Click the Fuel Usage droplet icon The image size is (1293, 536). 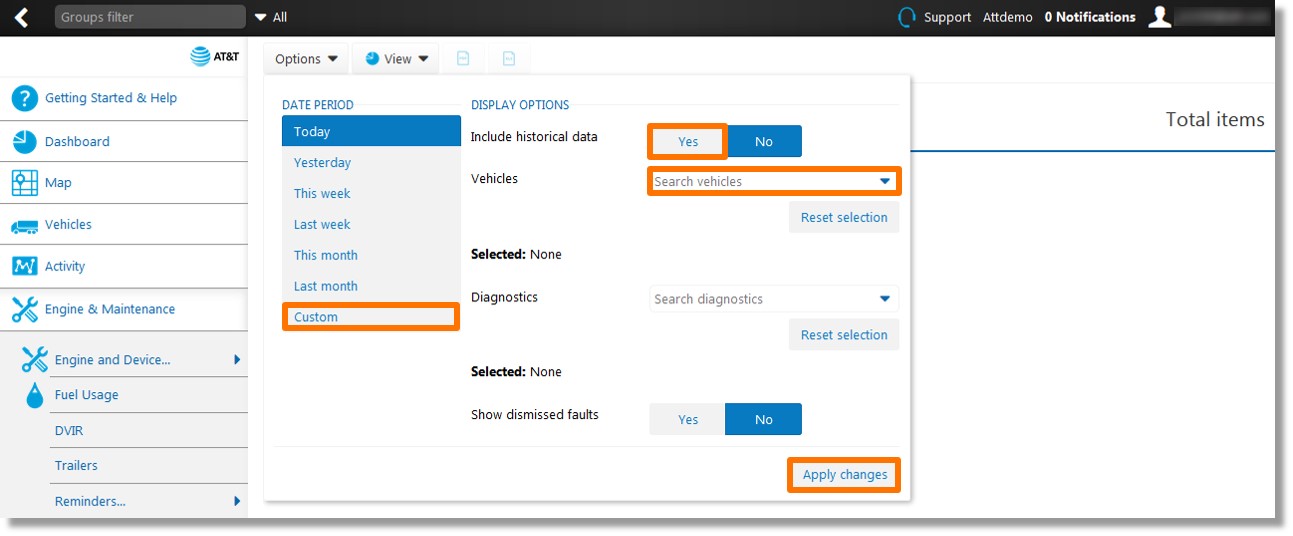[x=35, y=395]
